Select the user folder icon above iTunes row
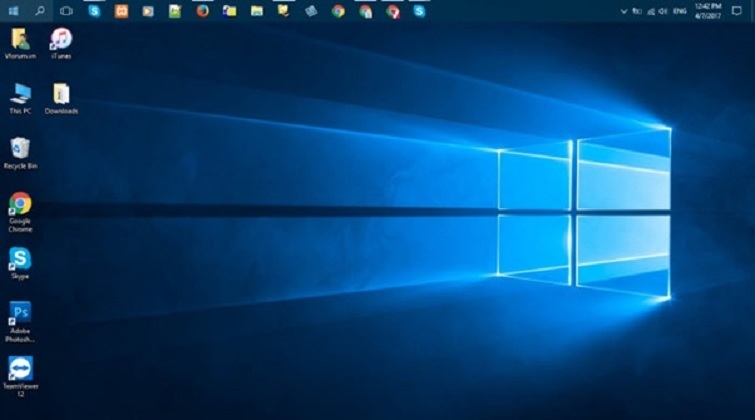The height and width of the screenshot is (420, 755). tap(20, 39)
